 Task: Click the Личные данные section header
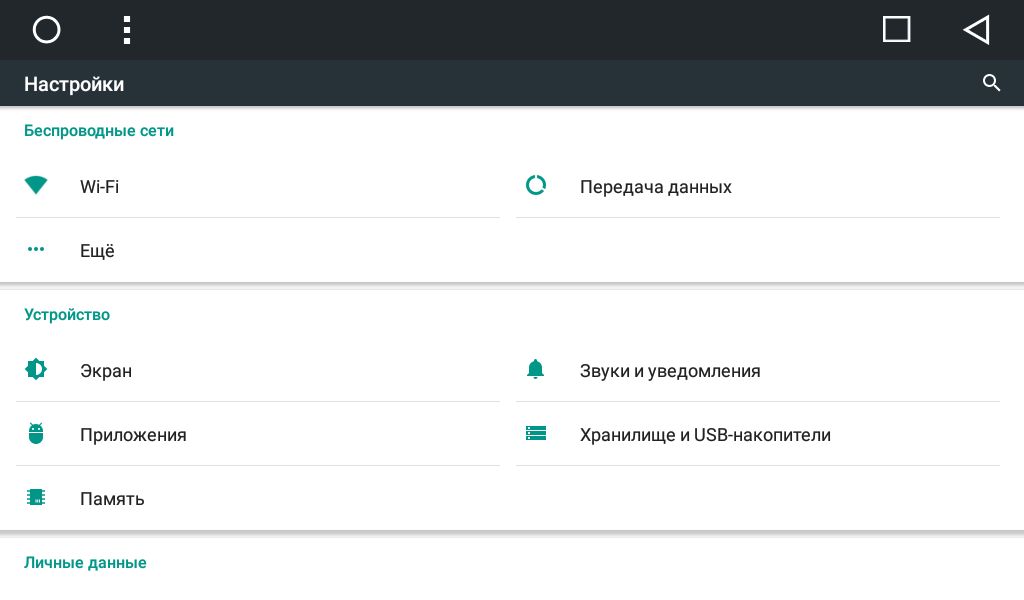[85, 562]
